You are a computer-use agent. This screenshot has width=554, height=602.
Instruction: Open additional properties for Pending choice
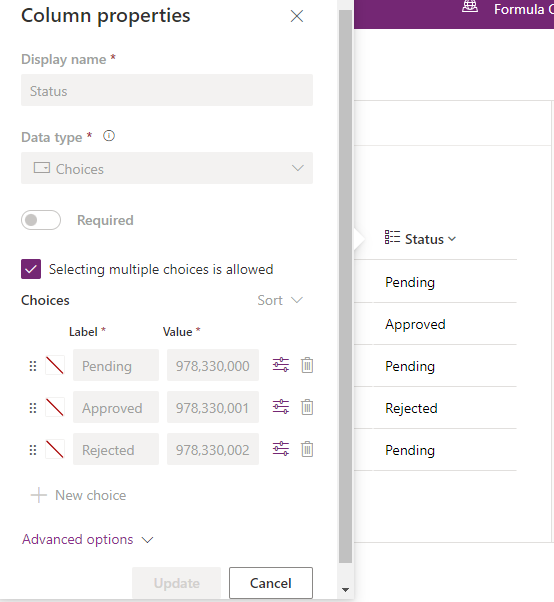pyautogui.click(x=281, y=365)
